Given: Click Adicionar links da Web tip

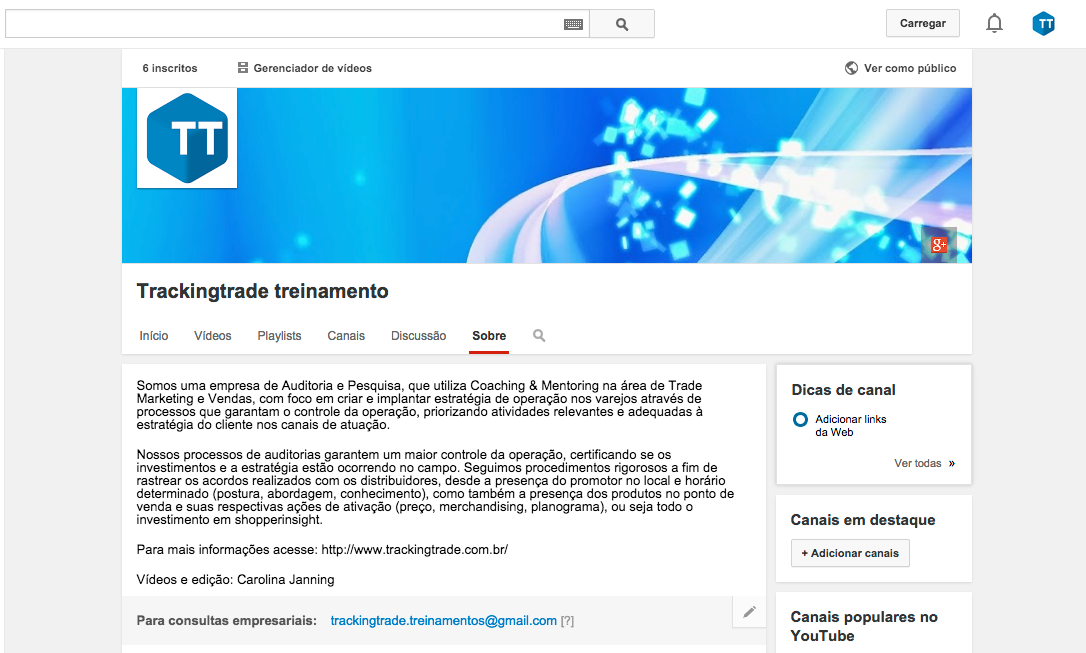Looking at the screenshot, I should [x=851, y=425].
